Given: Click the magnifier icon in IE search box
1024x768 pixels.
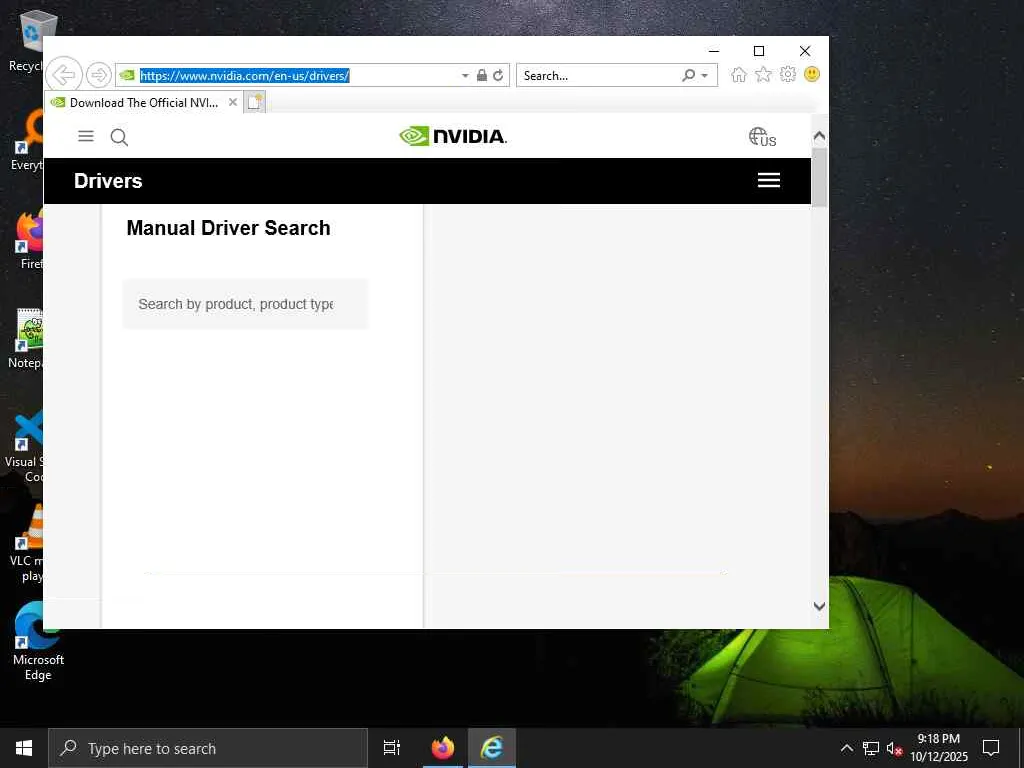Looking at the screenshot, I should tap(688, 75).
